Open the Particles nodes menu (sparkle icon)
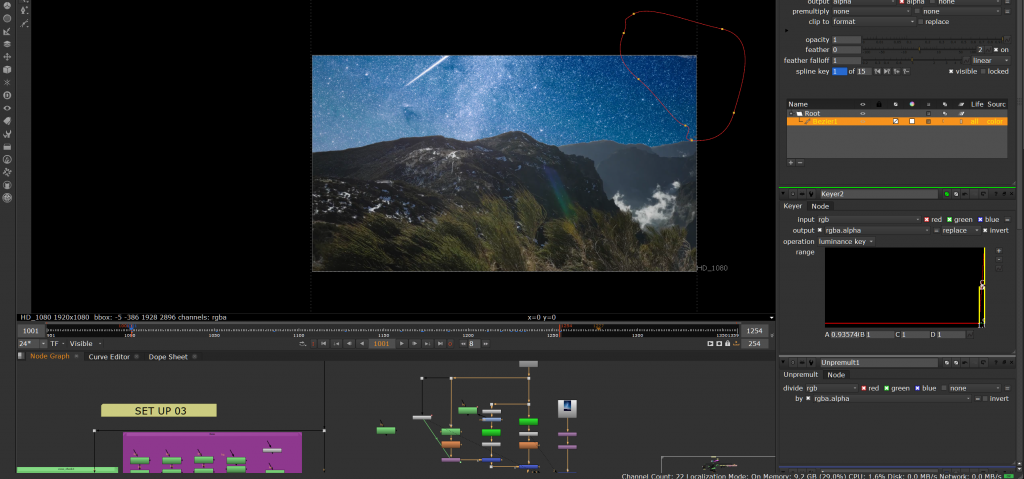Screen dimensions: 1024x479 (7, 82)
